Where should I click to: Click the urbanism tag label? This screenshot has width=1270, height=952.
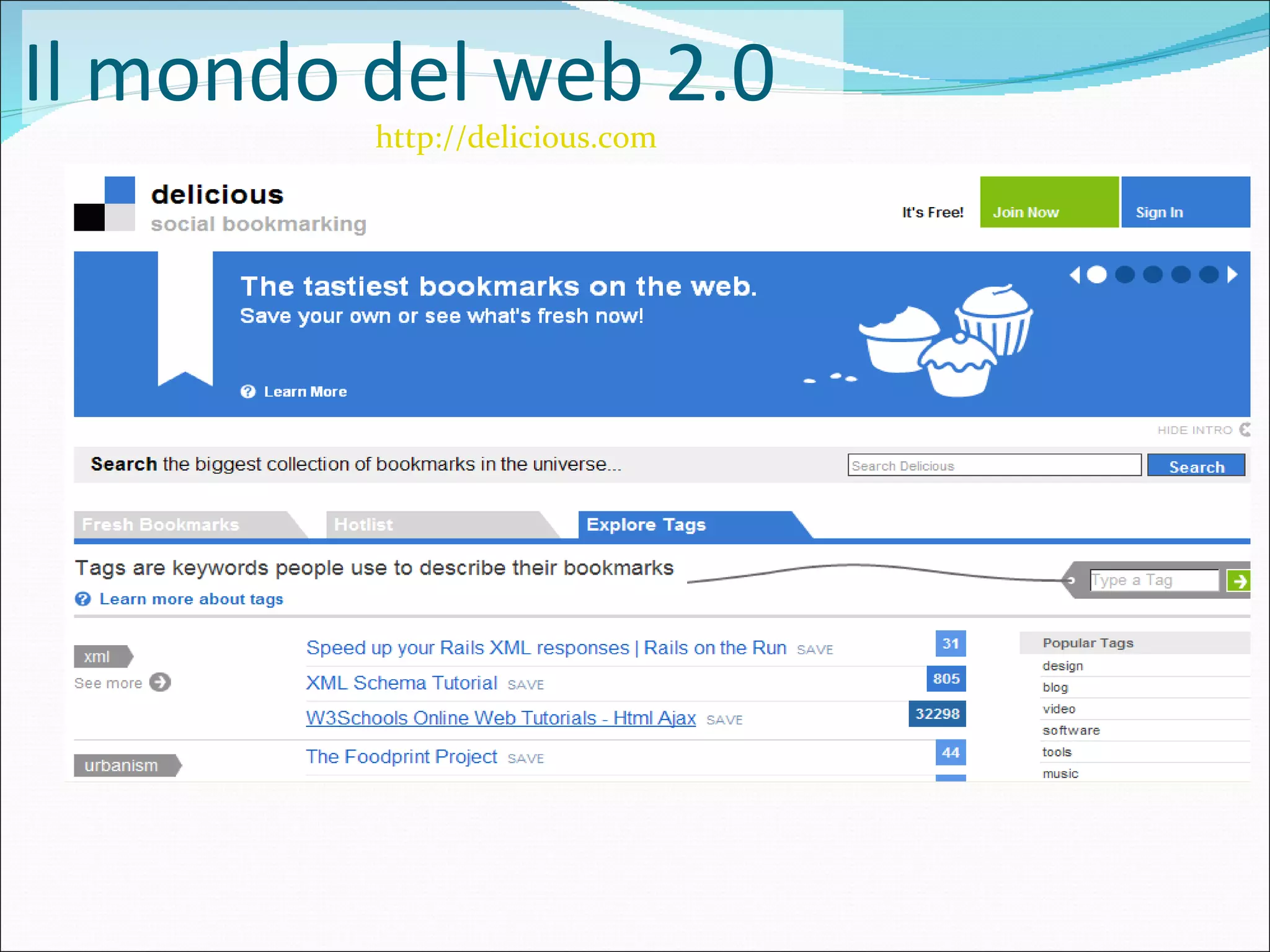point(127,765)
